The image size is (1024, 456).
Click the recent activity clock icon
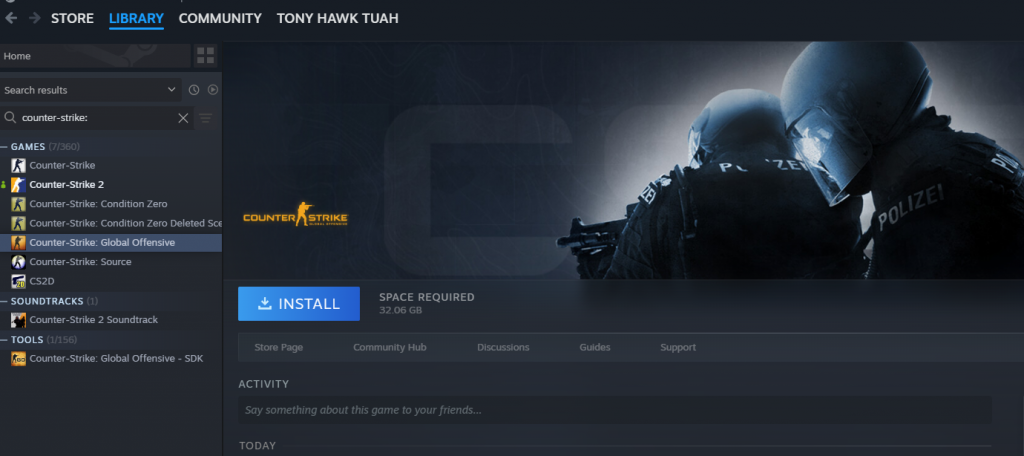coord(194,90)
